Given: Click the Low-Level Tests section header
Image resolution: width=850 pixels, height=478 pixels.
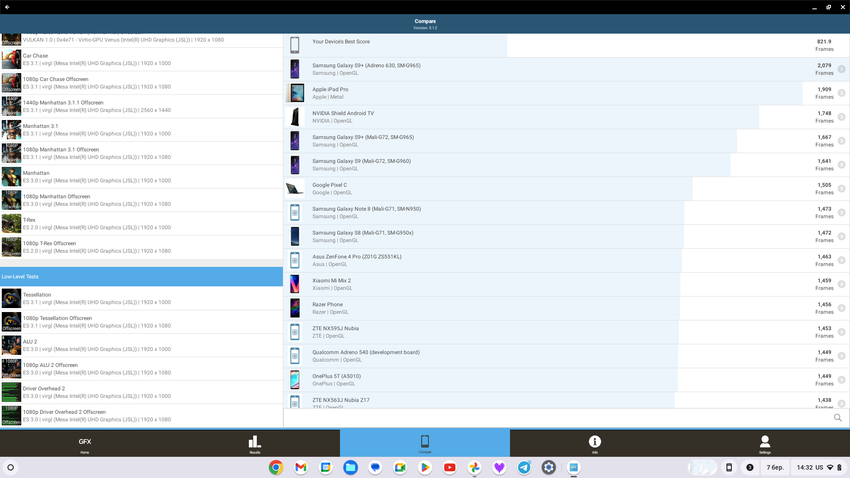Looking at the screenshot, I should click(x=141, y=277).
